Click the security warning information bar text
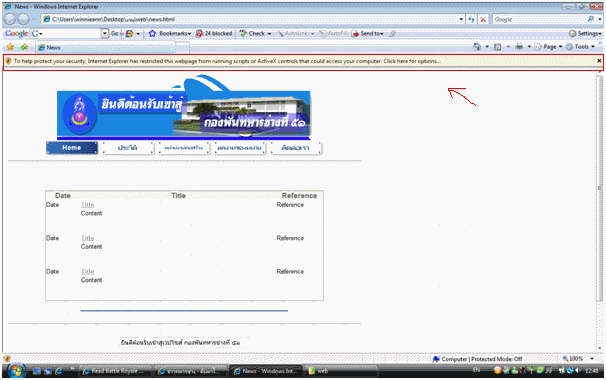Viewport: 606px width, 380px height. (x=227, y=61)
